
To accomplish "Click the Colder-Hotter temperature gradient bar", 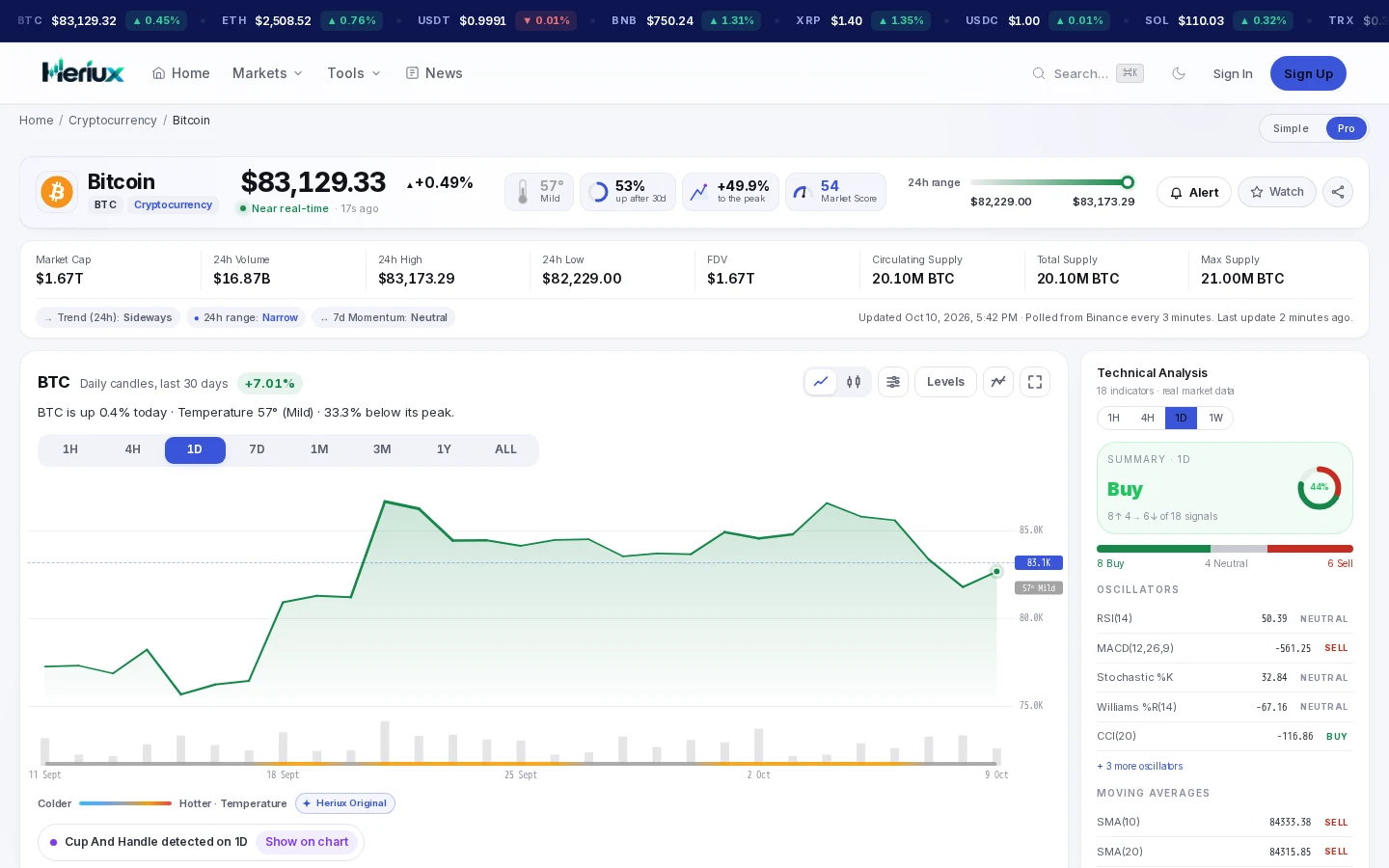I will pyautogui.click(x=125, y=803).
